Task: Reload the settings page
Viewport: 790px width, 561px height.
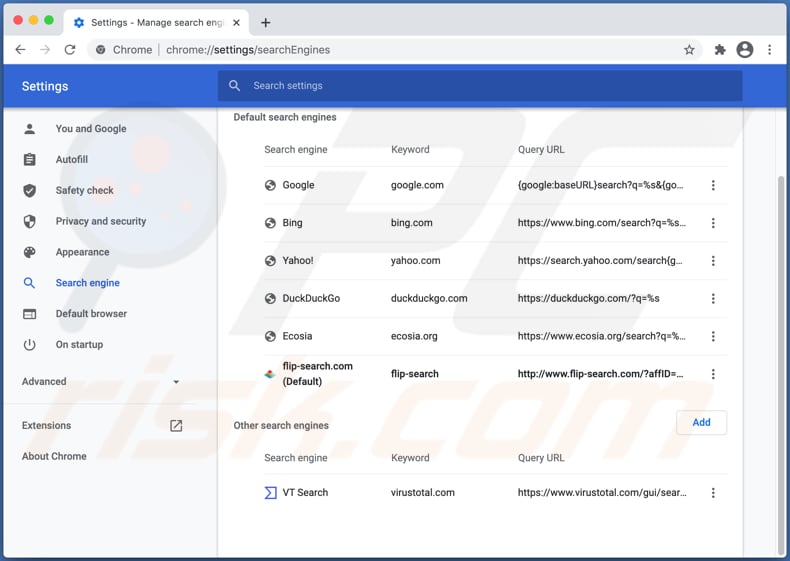Action: tap(70, 49)
